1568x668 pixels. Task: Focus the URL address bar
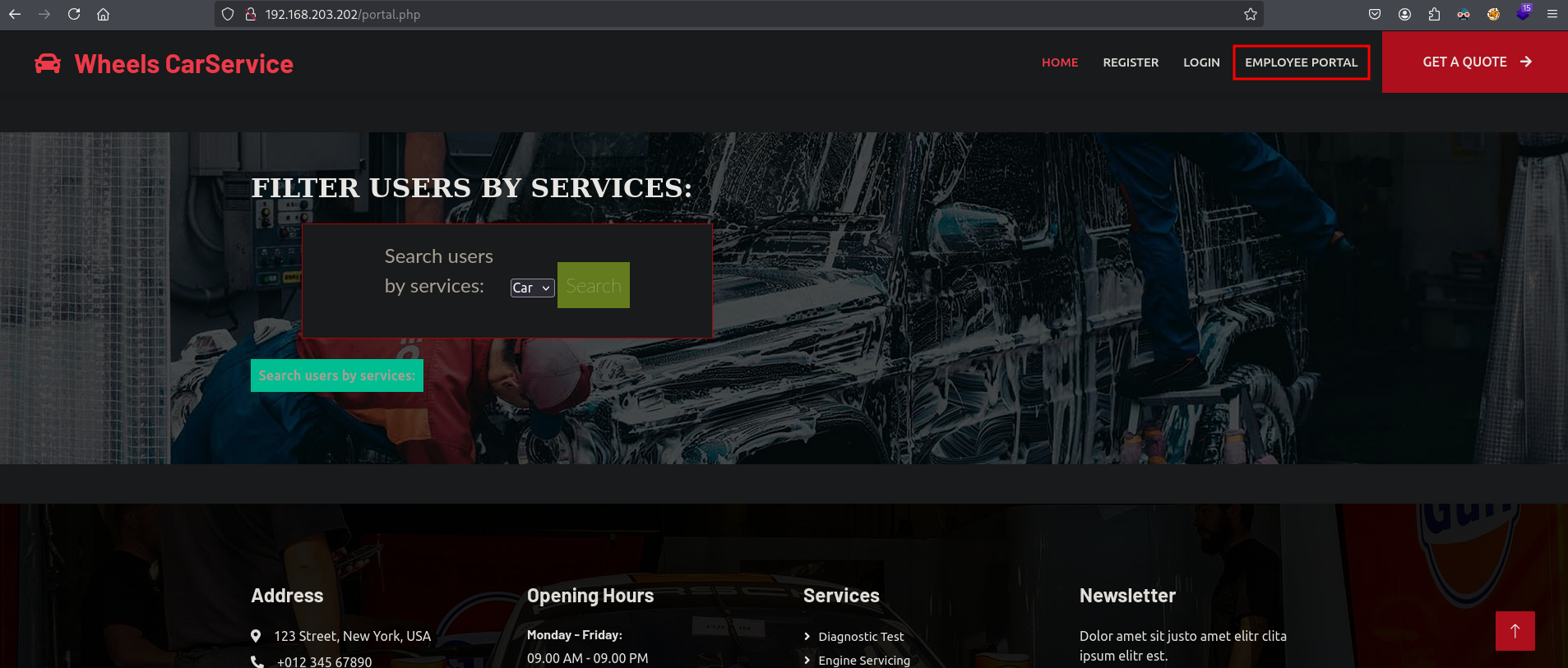[x=740, y=14]
